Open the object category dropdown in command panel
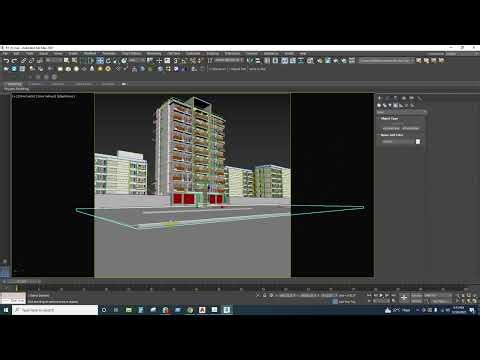This screenshot has width=480, height=360. (x=402, y=112)
